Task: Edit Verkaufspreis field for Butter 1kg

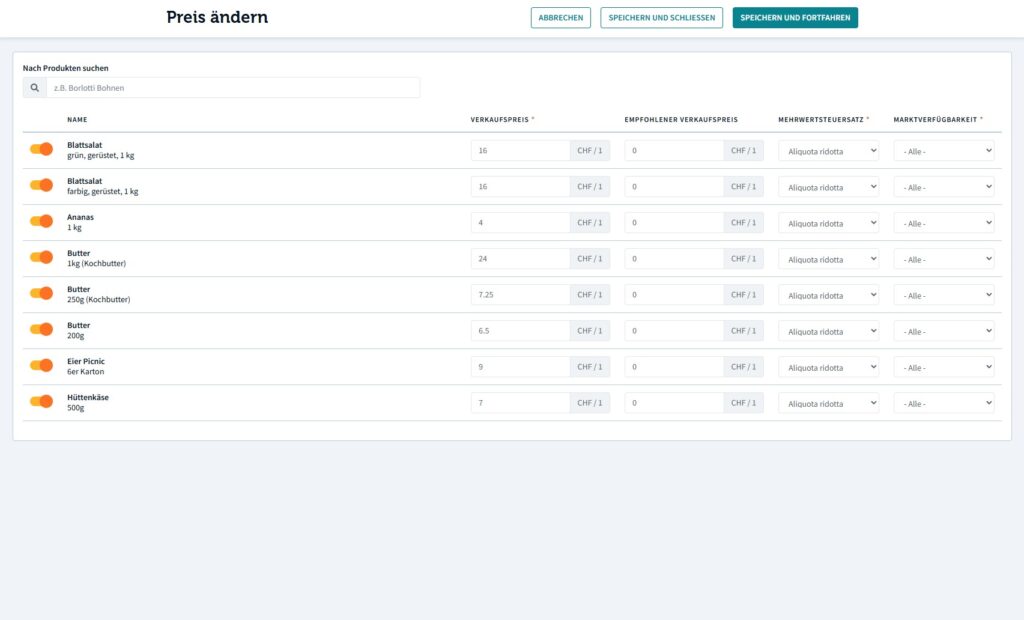Action: (x=520, y=259)
